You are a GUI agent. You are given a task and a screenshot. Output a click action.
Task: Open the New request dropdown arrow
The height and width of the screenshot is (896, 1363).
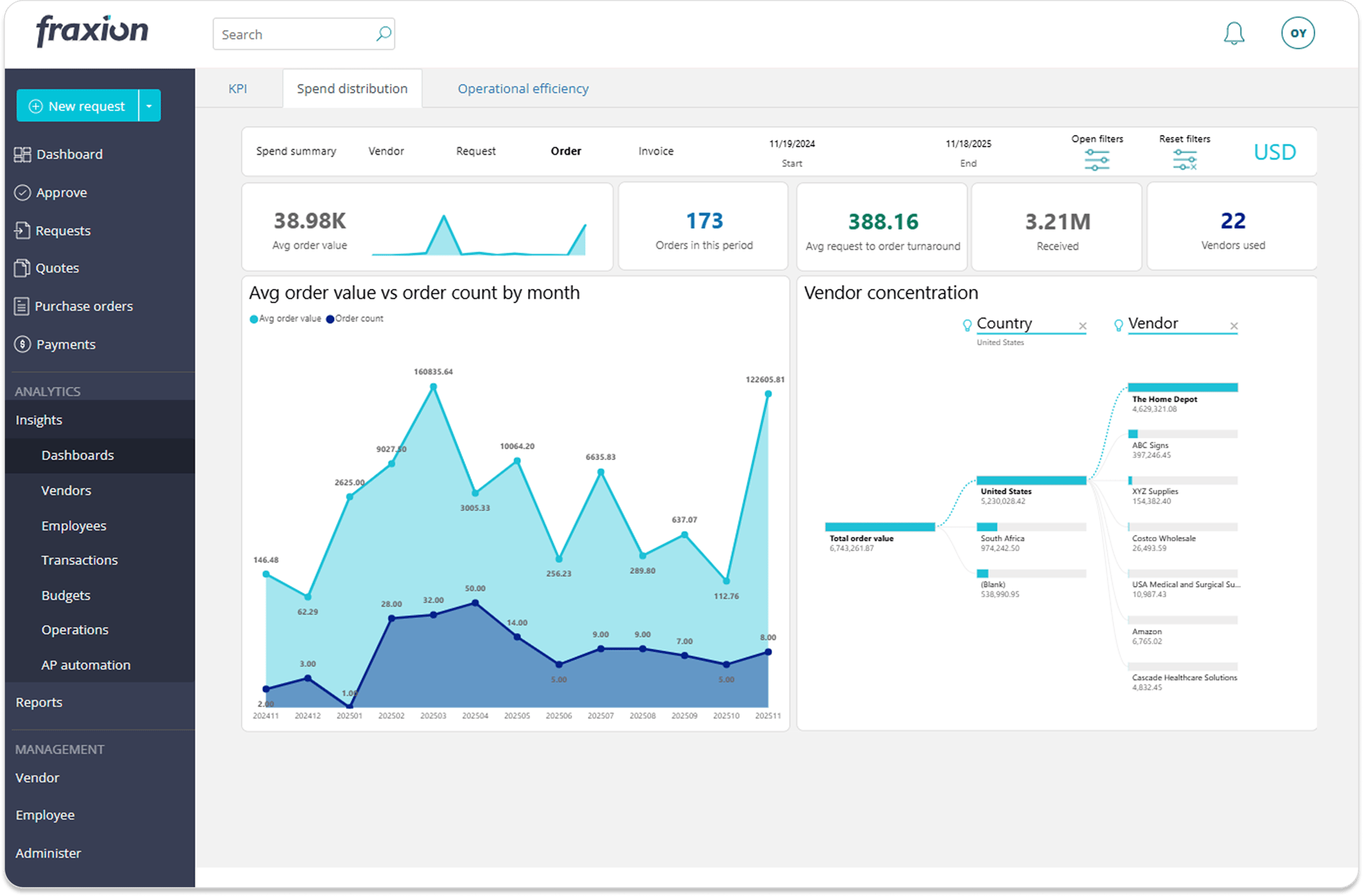click(x=148, y=106)
